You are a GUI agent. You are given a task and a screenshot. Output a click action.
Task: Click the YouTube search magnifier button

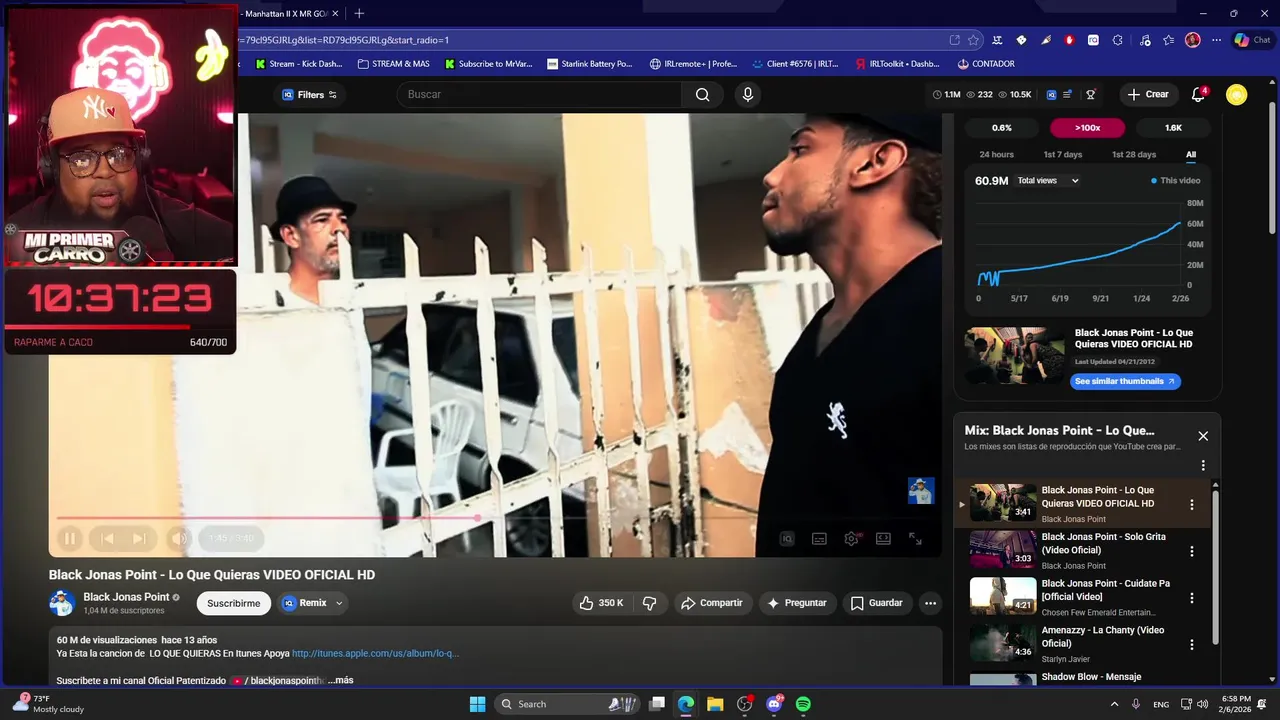coord(703,95)
